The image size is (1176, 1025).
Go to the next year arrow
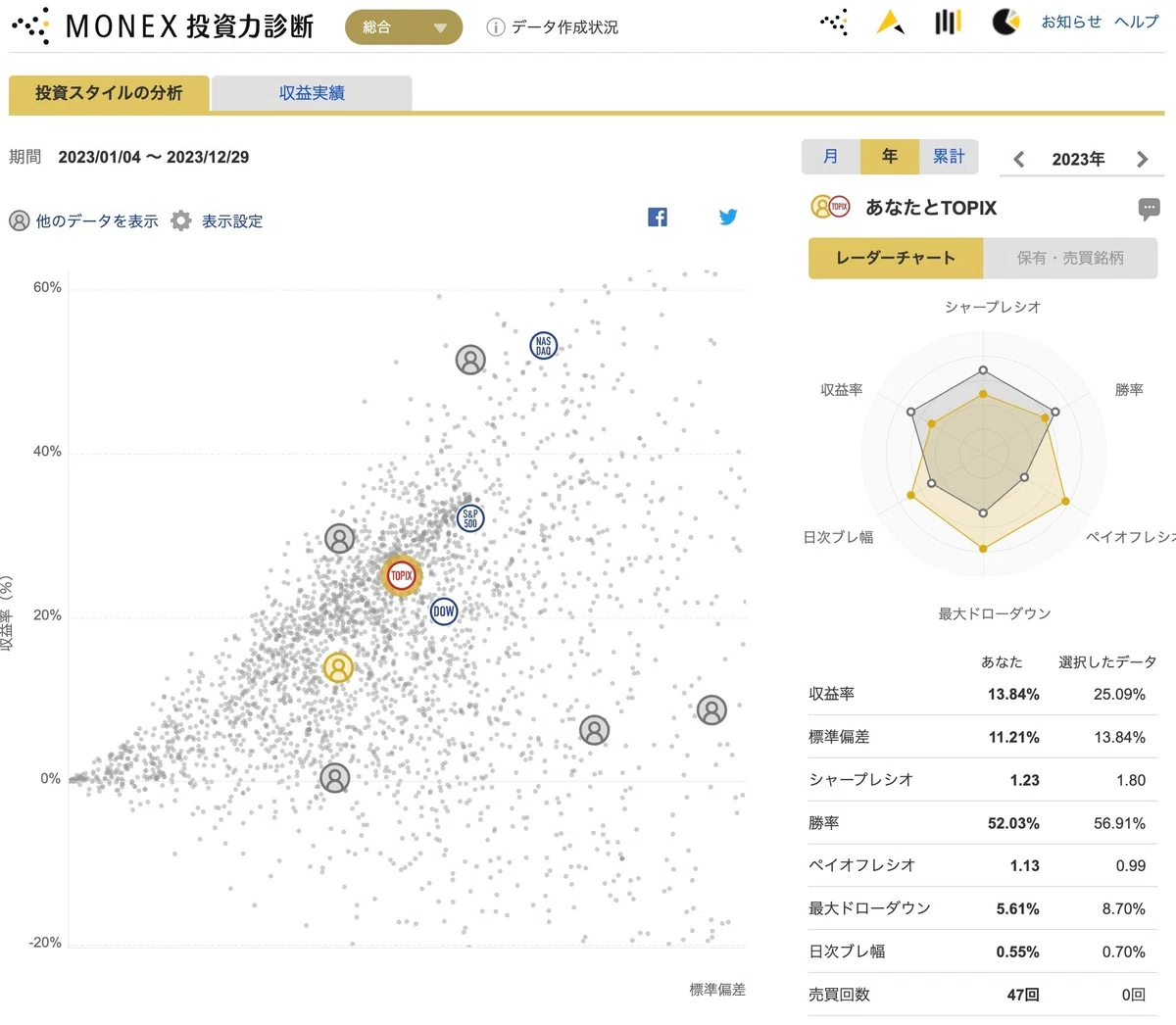pos(1142,159)
